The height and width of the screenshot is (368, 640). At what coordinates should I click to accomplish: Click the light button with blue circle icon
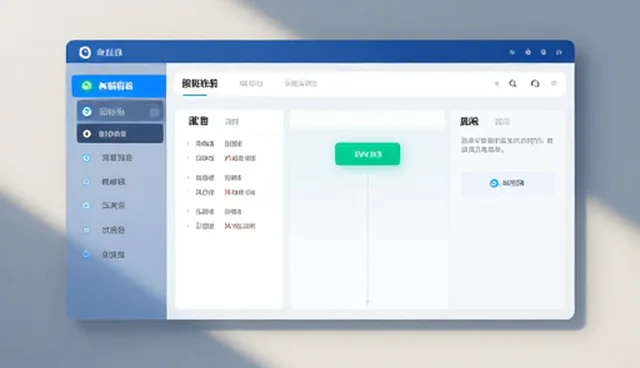(508, 183)
